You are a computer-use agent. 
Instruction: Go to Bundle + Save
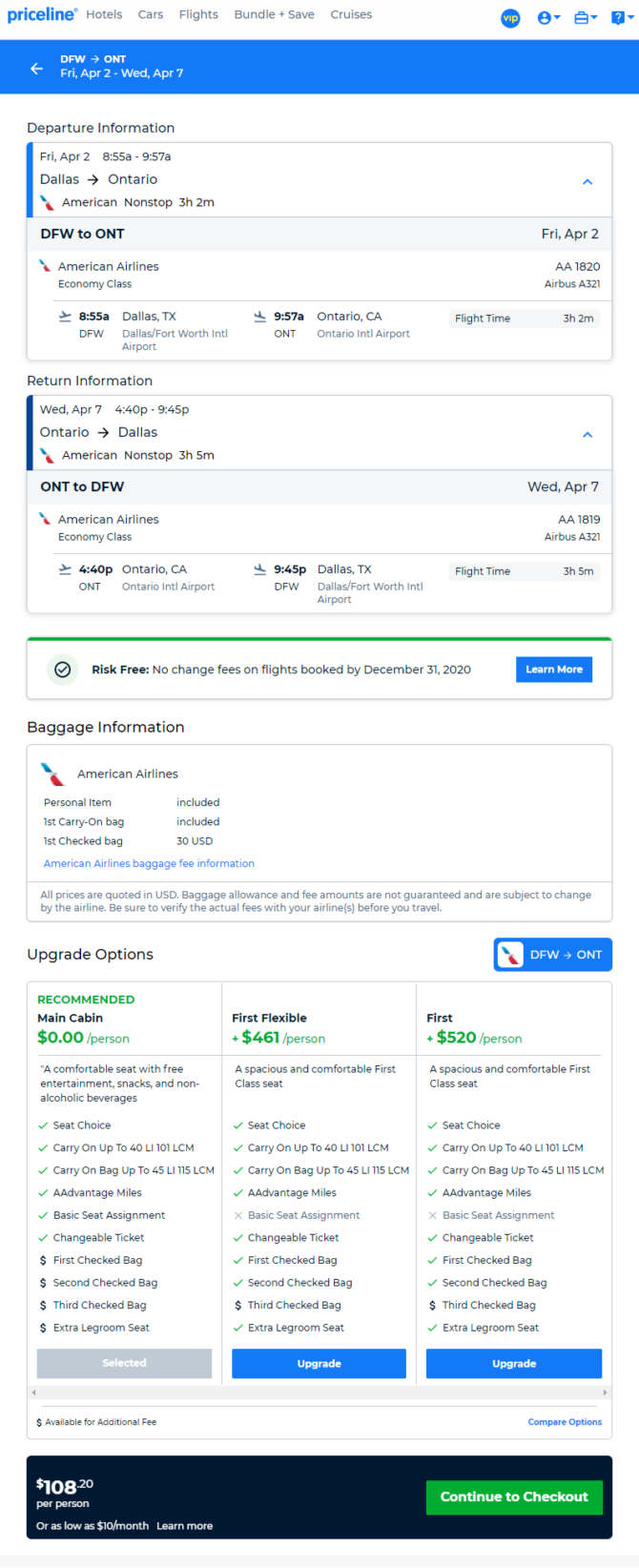tap(274, 14)
